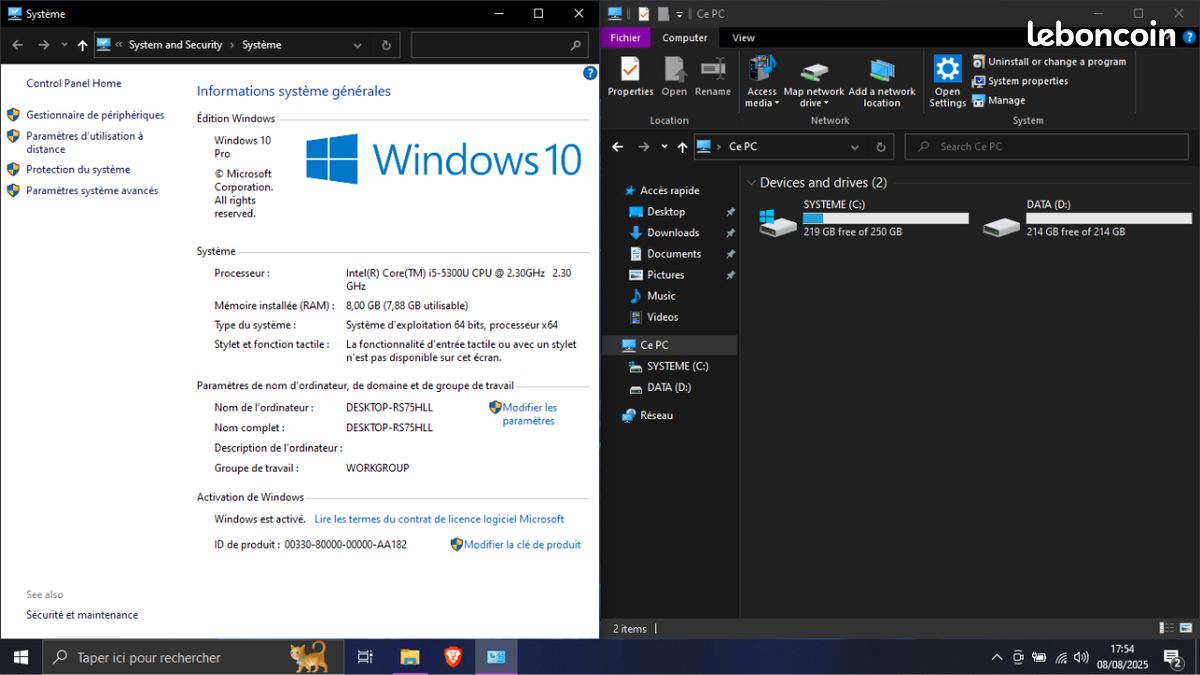
Task: Go up one level in Ce PC window
Action: 682,147
